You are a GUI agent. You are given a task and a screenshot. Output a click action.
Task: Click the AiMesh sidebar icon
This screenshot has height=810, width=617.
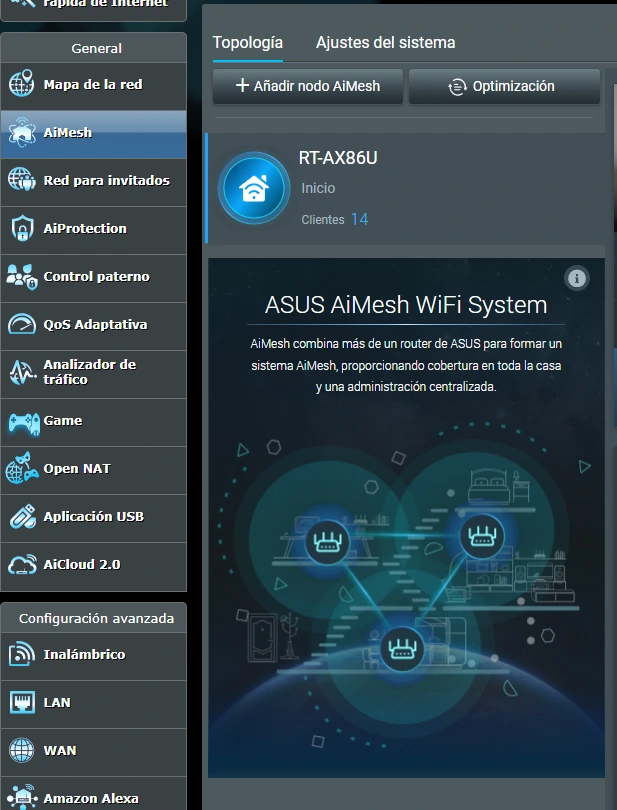(x=22, y=133)
